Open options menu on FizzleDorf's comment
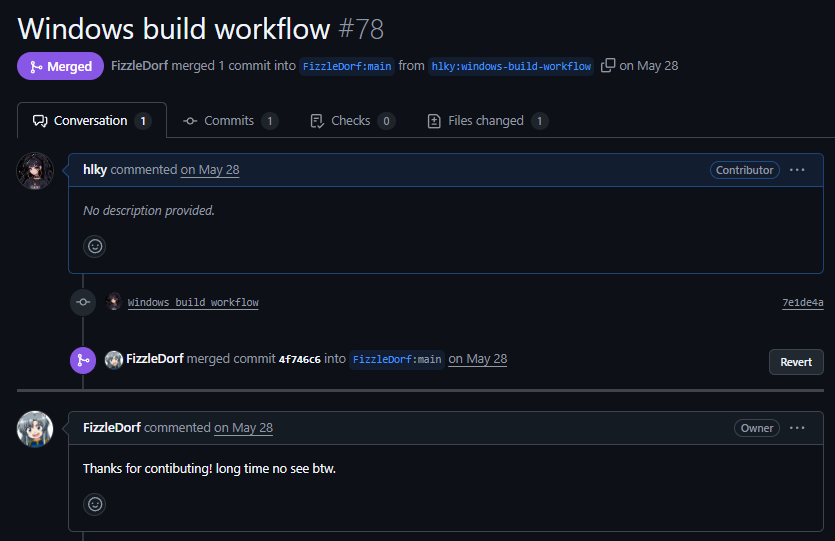 point(797,428)
